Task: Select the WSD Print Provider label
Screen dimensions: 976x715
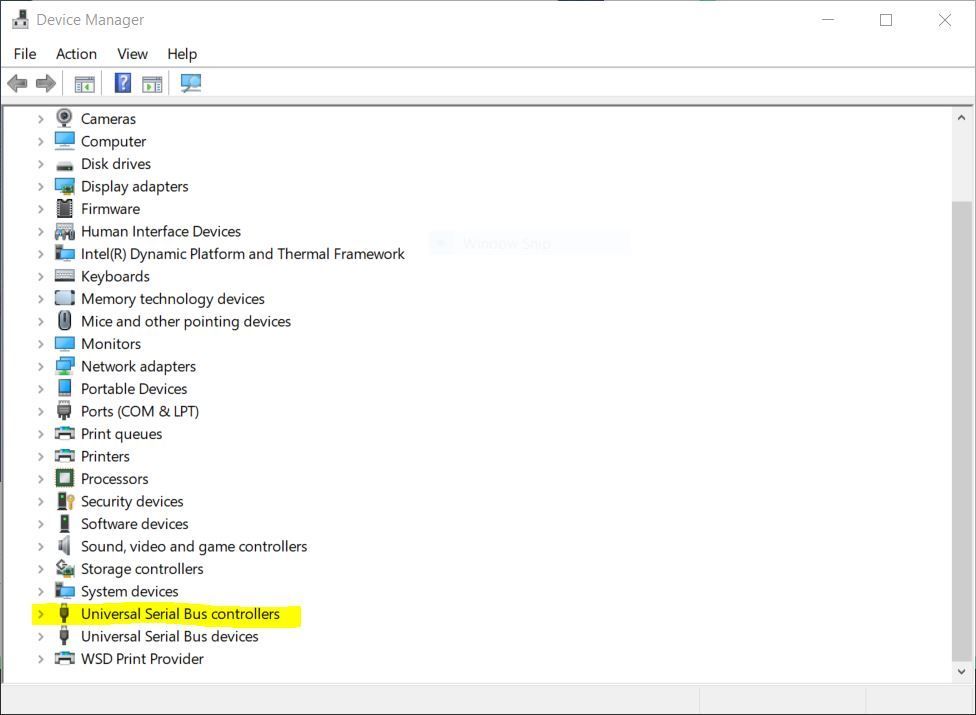Action: pyautogui.click(x=142, y=658)
